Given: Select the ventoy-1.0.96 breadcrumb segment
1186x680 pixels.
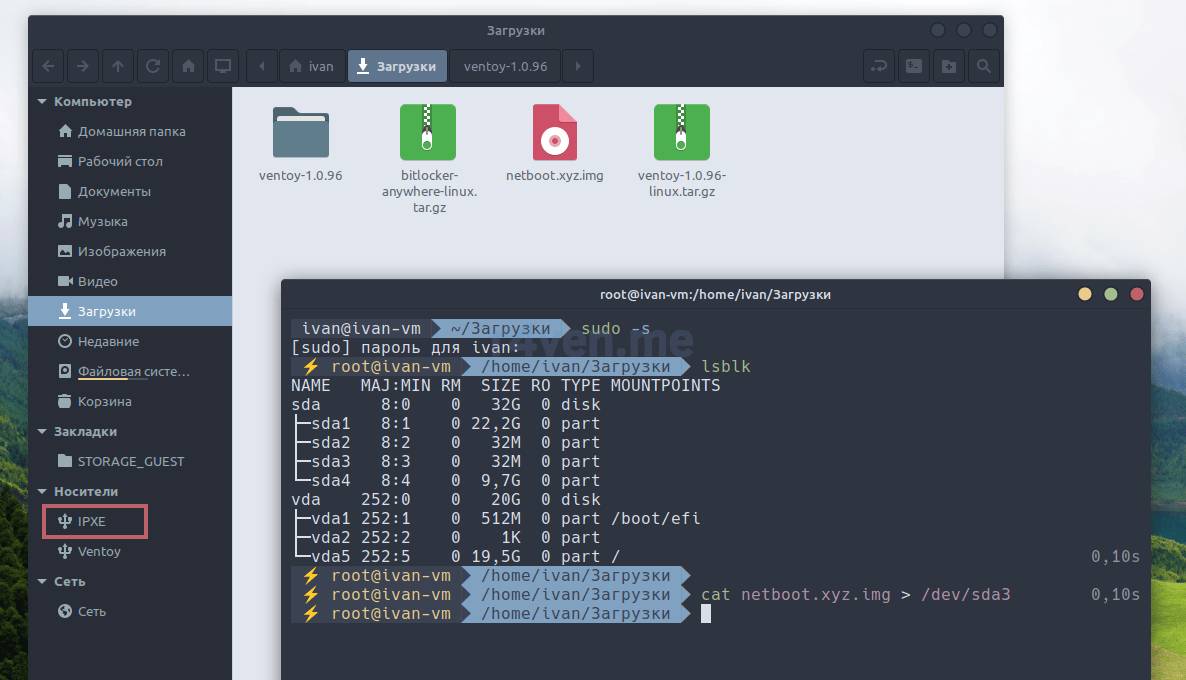Looking at the screenshot, I should point(505,66).
